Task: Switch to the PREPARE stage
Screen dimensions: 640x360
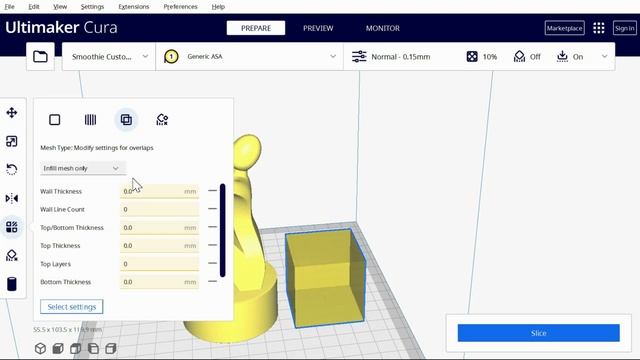Action: coord(256,28)
